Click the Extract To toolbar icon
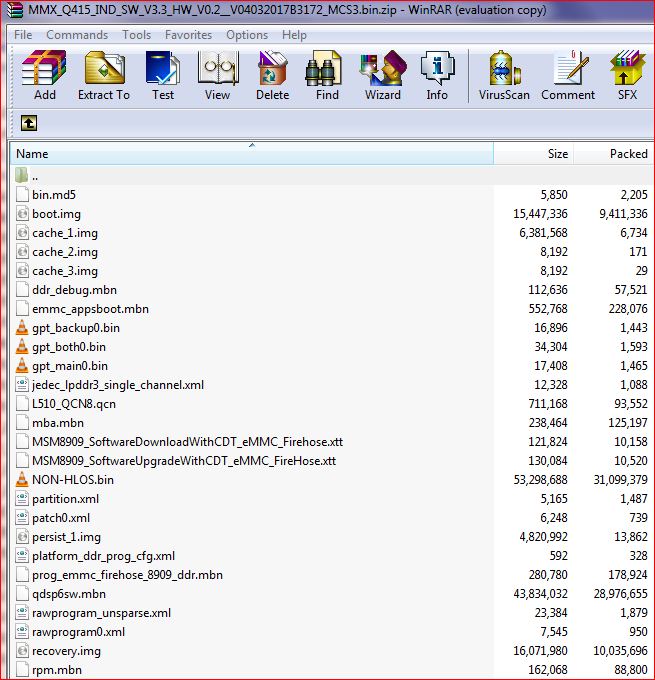 [104, 75]
